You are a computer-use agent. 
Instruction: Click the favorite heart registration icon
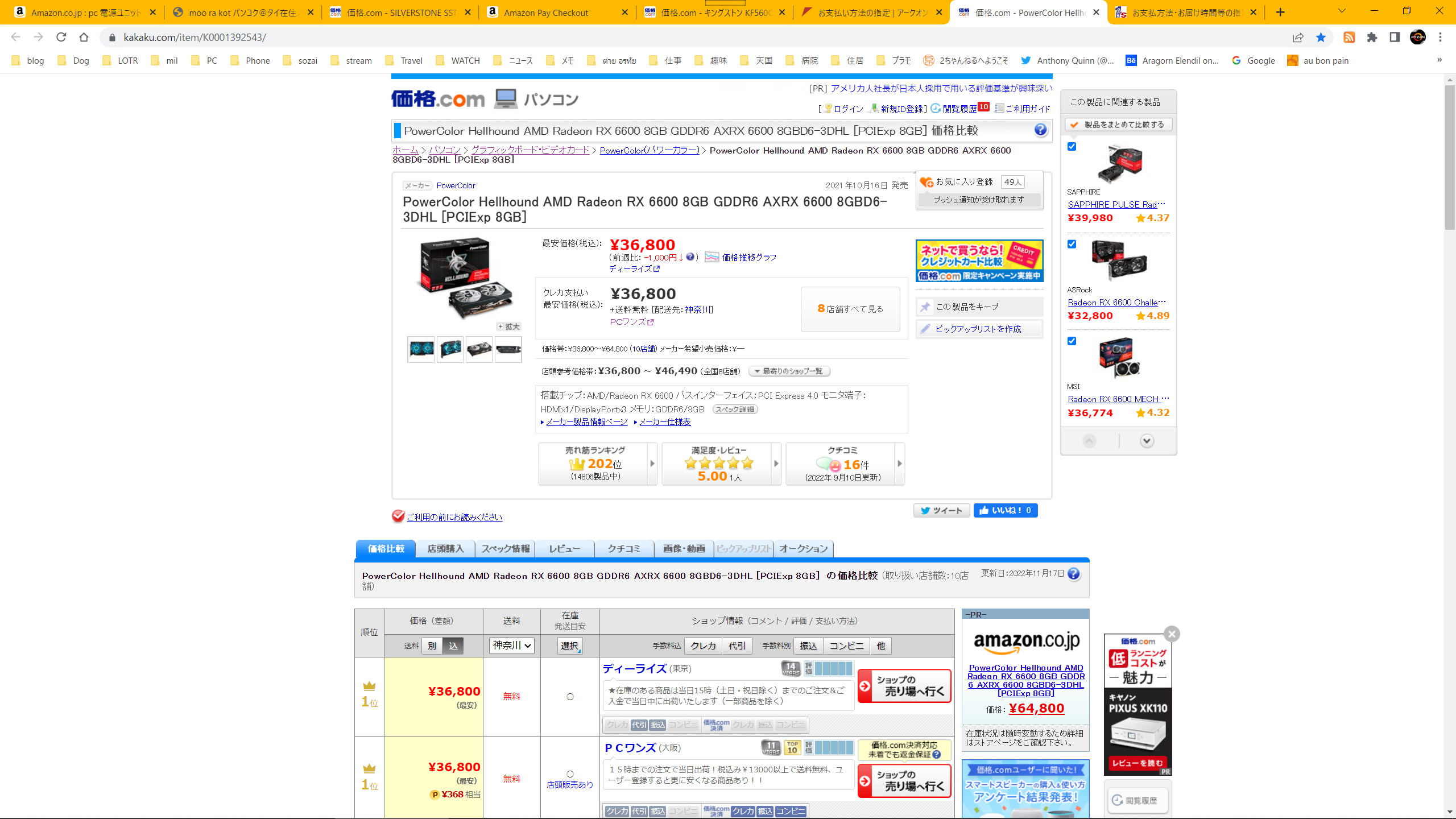tap(926, 182)
